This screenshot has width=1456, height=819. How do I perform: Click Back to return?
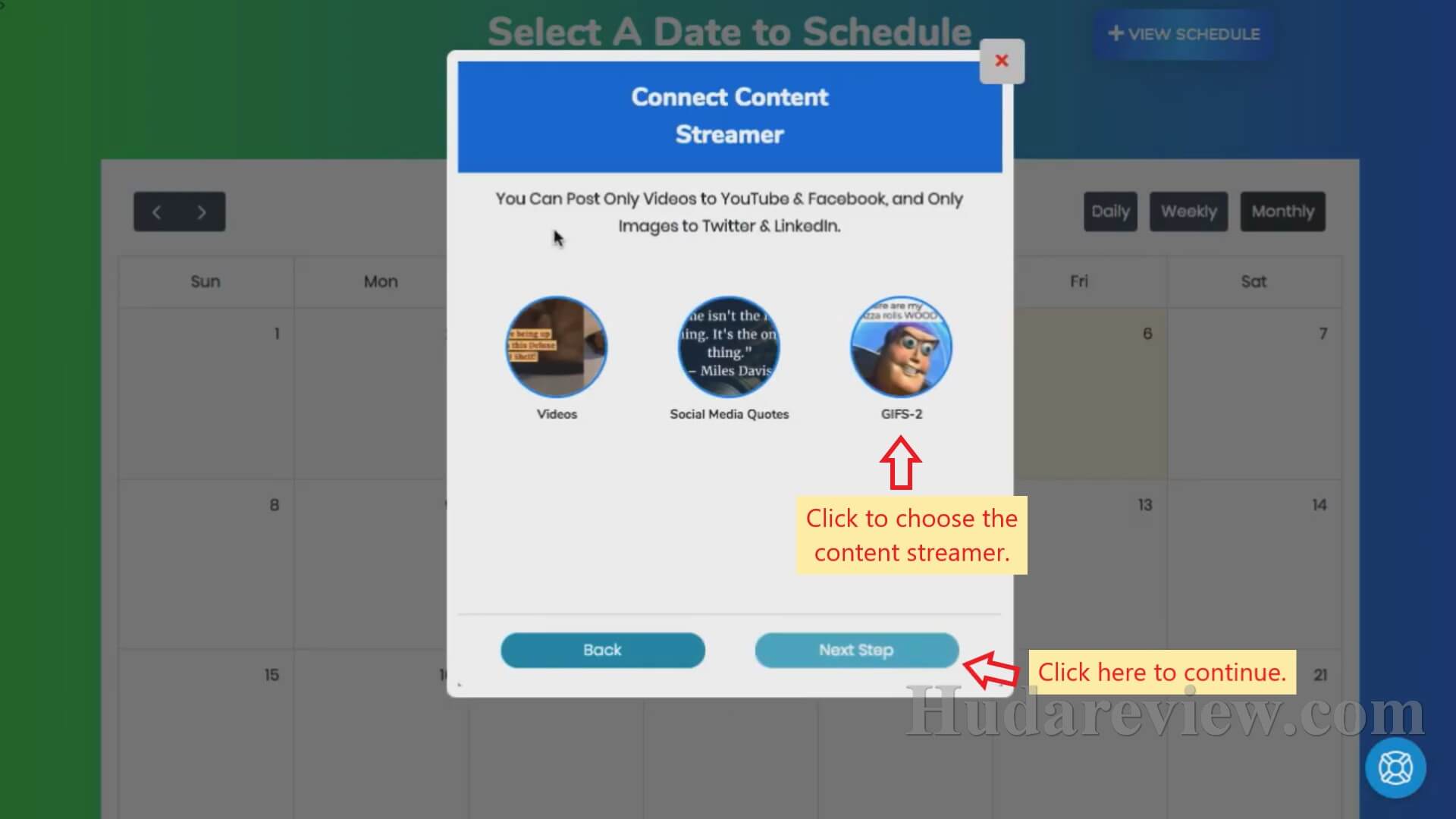click(x=602, y=650)
